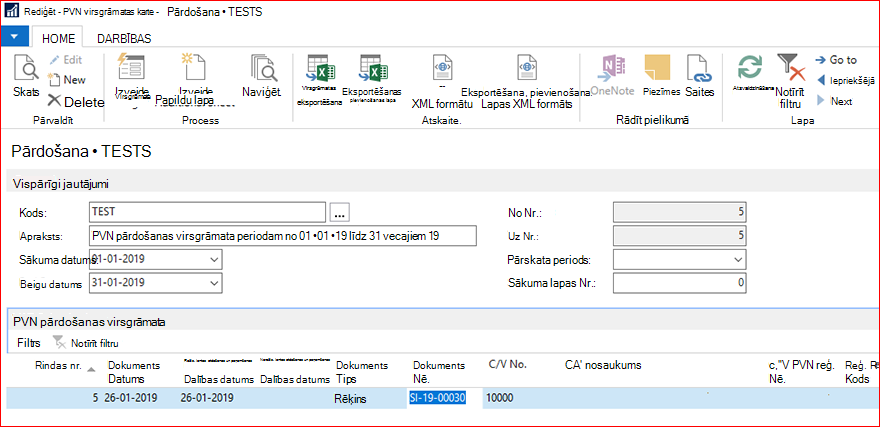Open the Pārskata periods dropdown
Screen dimensions: 880x427
(737, 260)
